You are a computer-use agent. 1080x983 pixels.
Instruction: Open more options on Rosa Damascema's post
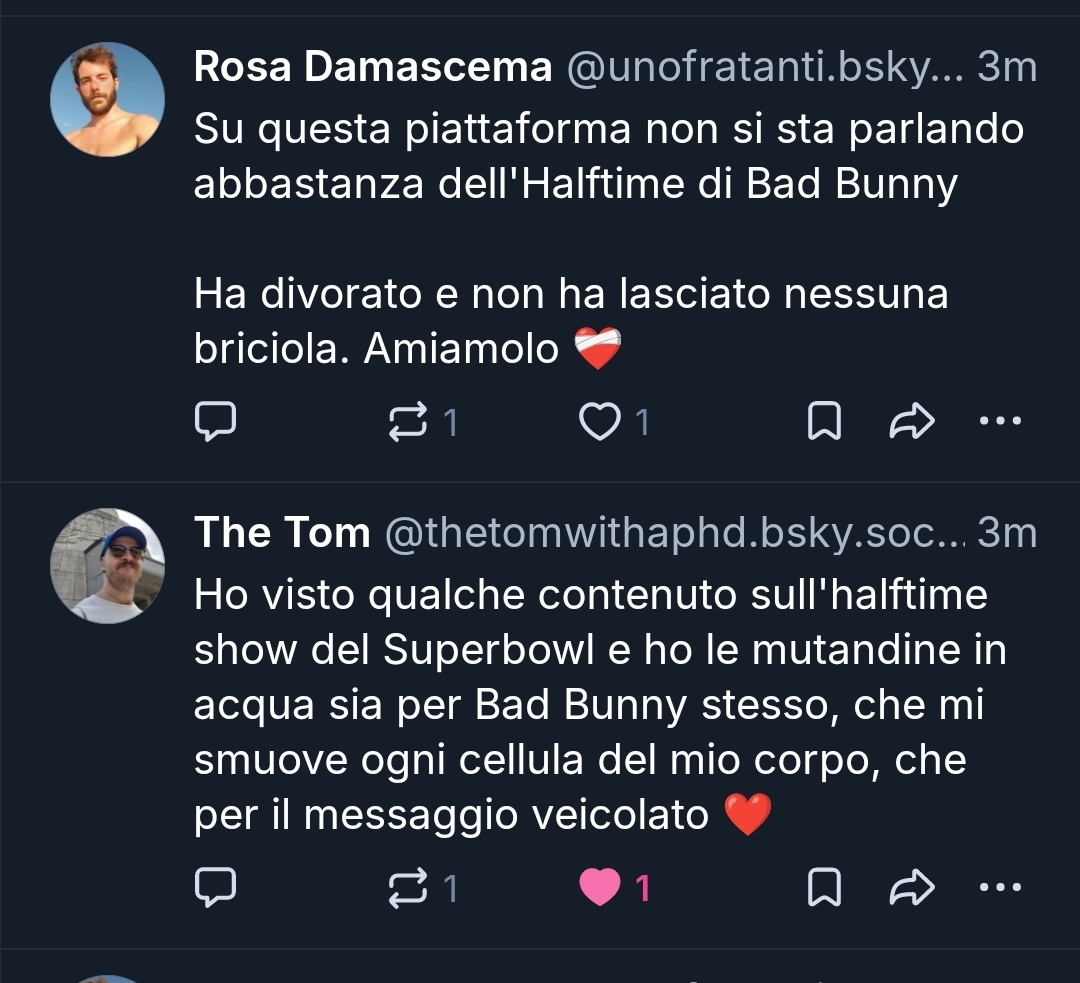click(999, 422)
